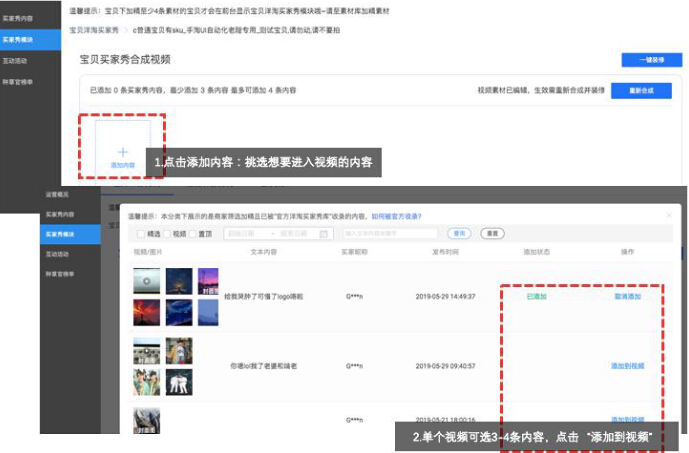Viewport: 689px width, 453px height.
Task: Open the first video thumbnail with play icon
Action: point(147,280)
